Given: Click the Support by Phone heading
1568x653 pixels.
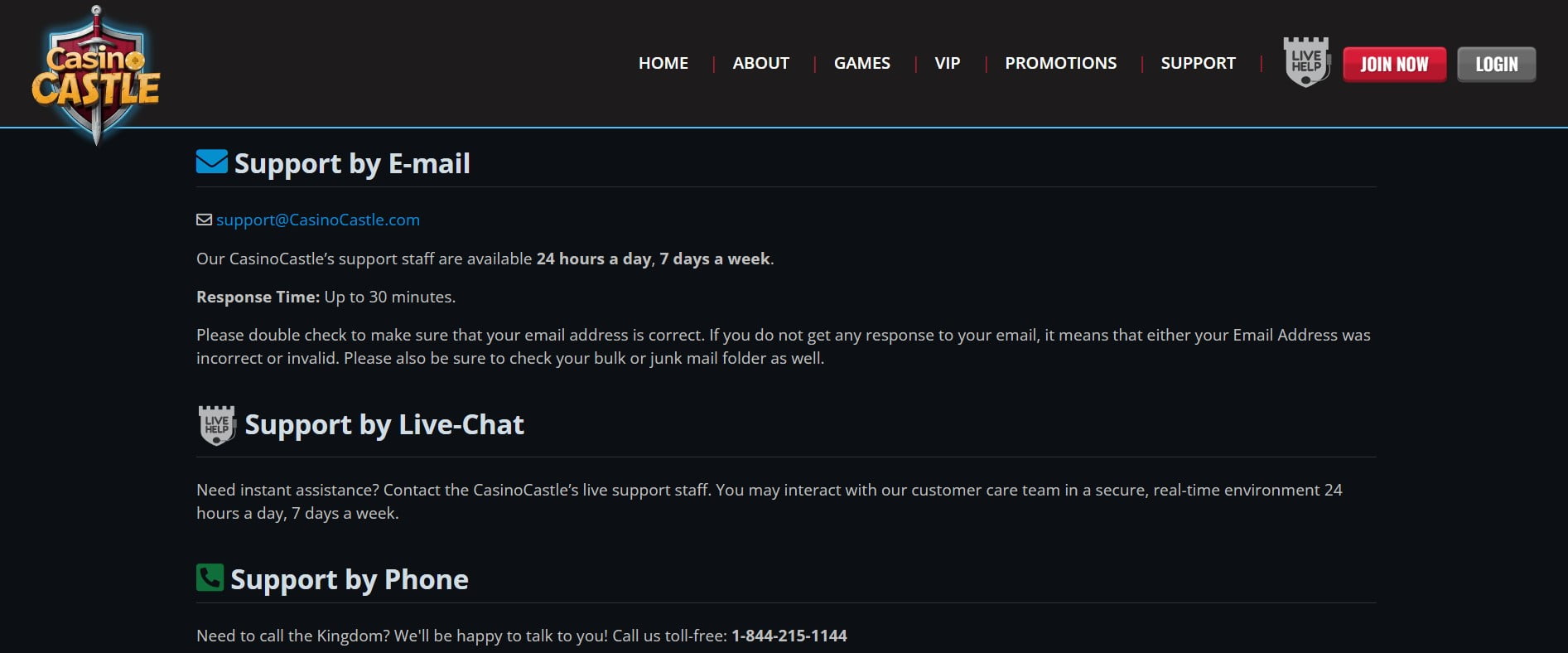Looking at the screenshot, I should coord(350,579).
